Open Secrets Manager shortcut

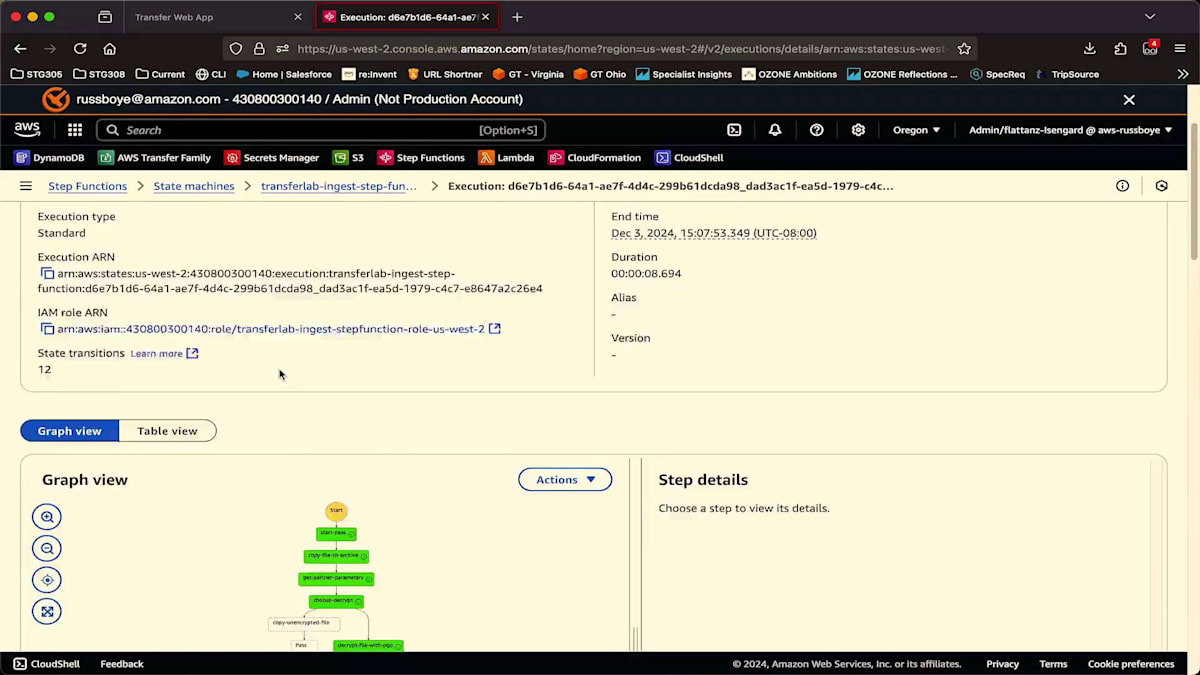272,158
